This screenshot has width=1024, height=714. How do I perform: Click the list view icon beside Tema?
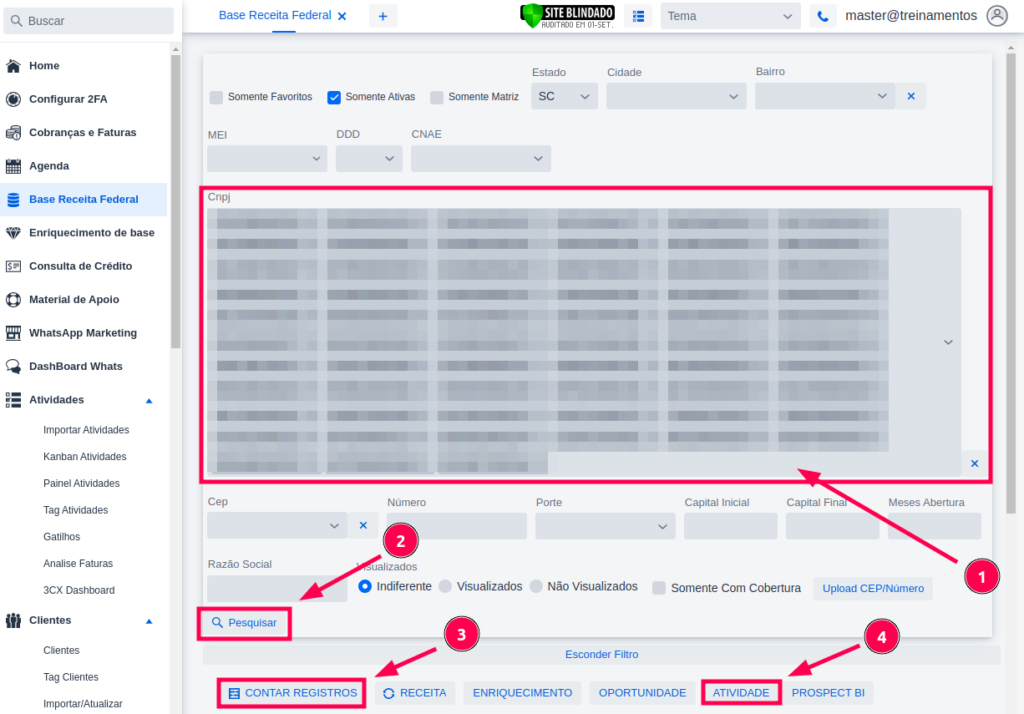(638, 16)
